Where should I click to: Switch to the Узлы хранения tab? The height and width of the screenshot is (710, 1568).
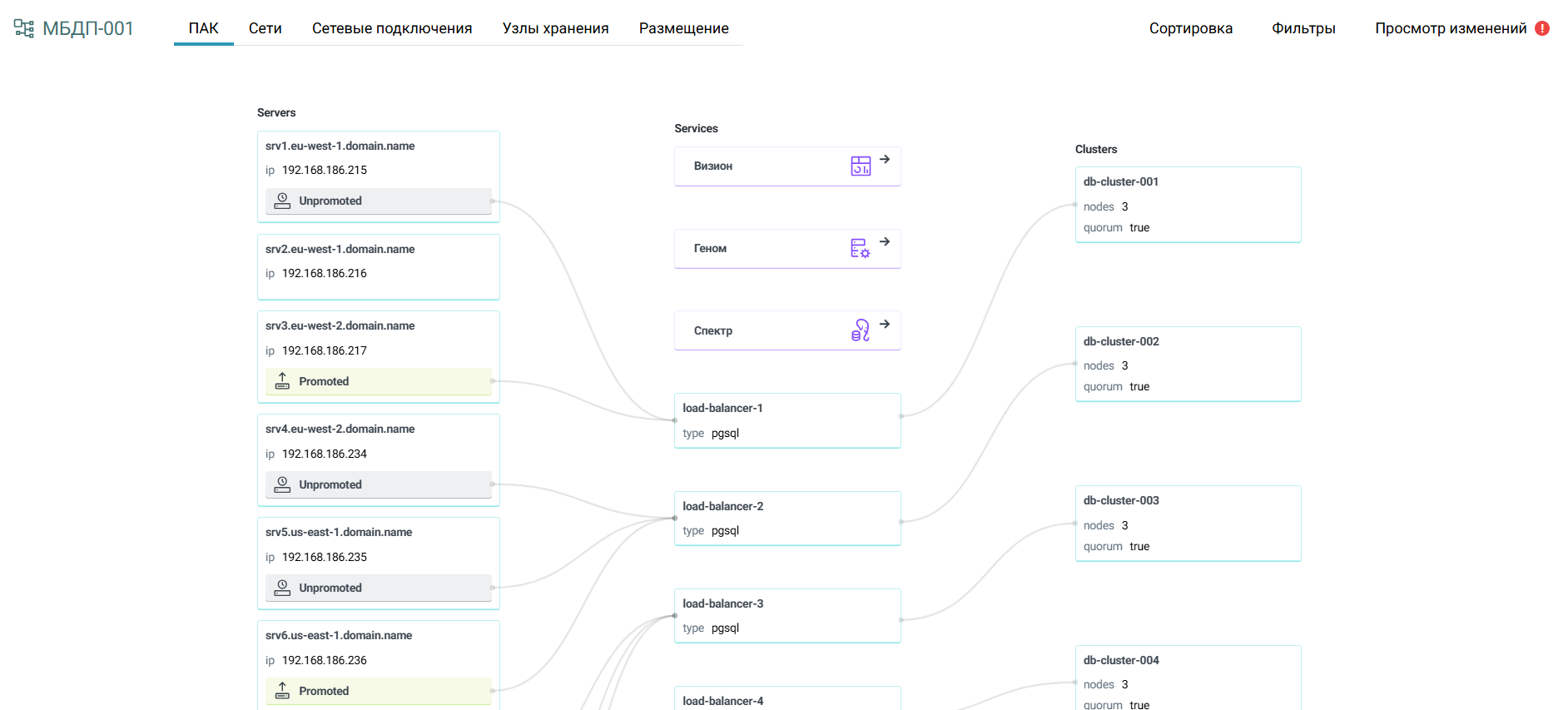click(555, 28)
